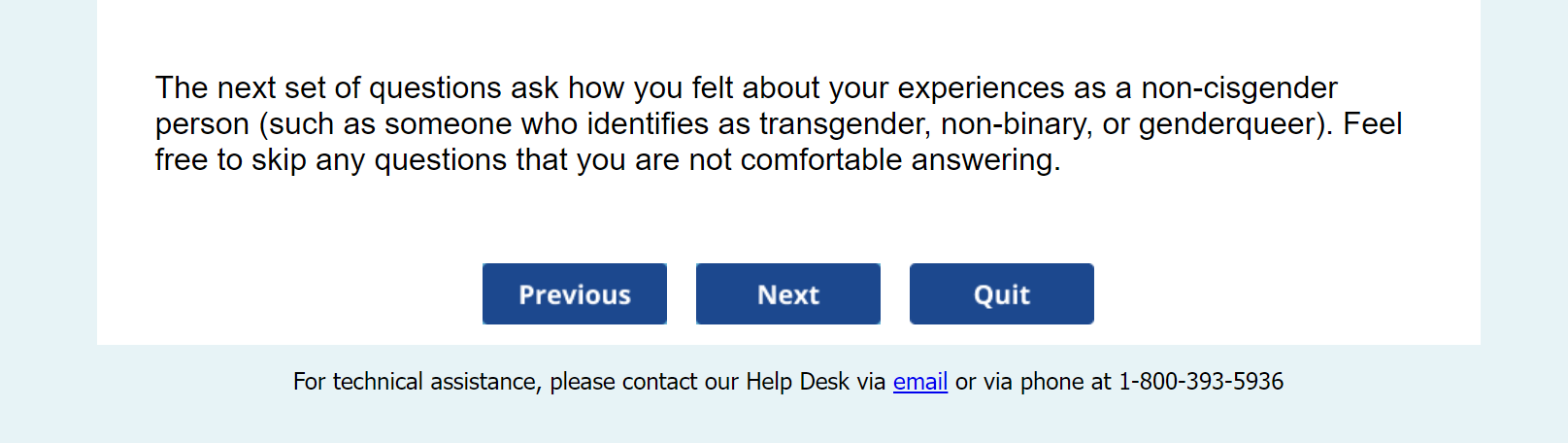Click "For technical assistance" footer text
The width and height of the screenshot is (1568, 443).
click(x=415, y=382)
